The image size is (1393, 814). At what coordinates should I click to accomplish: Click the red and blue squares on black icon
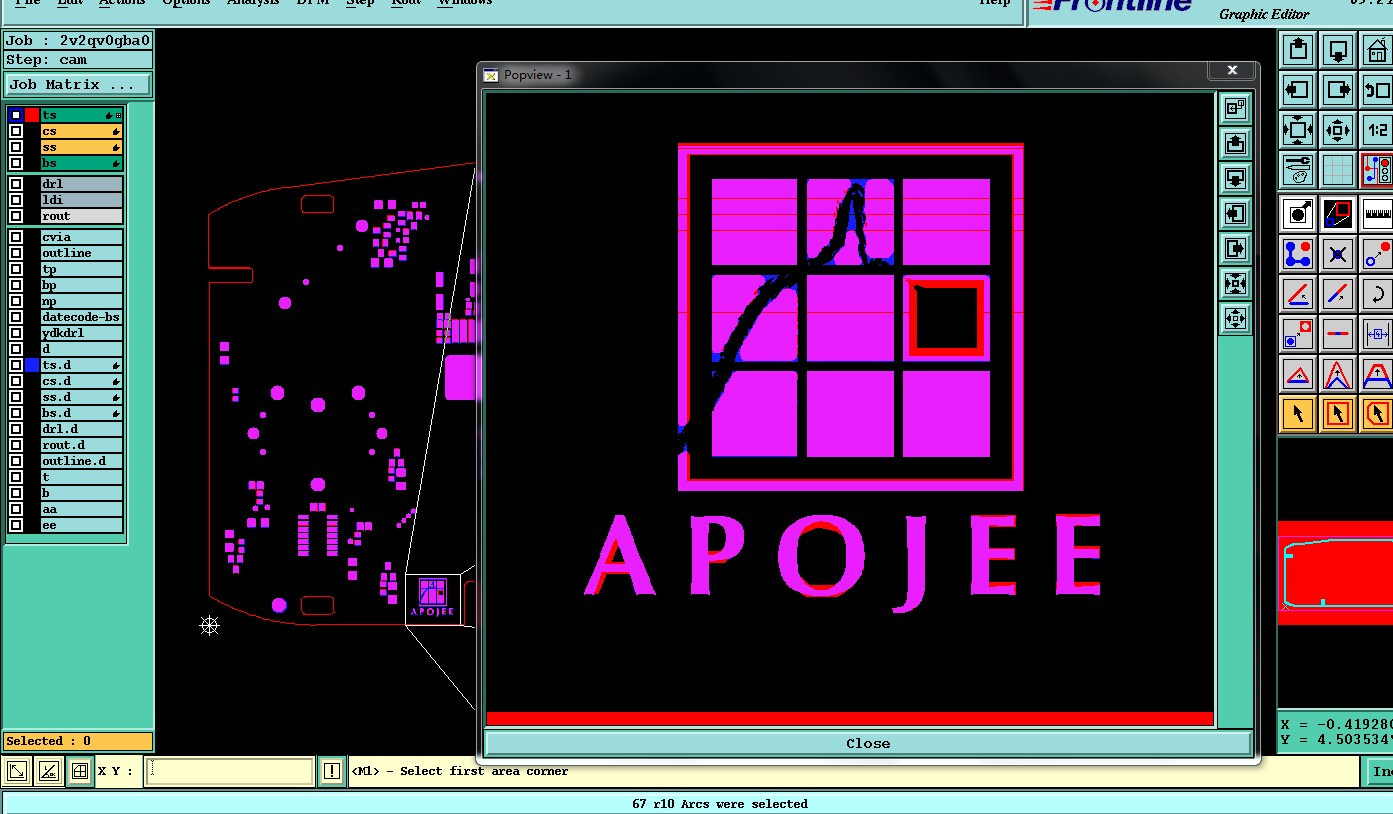point(1338,212)
